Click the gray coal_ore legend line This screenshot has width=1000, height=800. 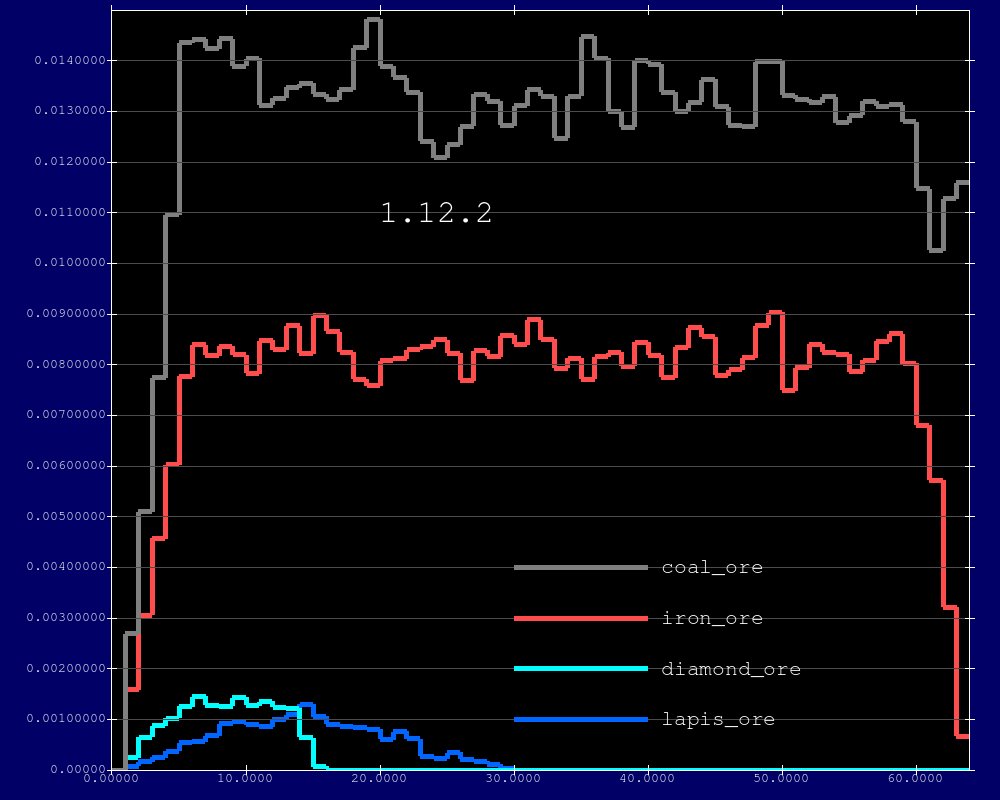[x=581, y=567]
